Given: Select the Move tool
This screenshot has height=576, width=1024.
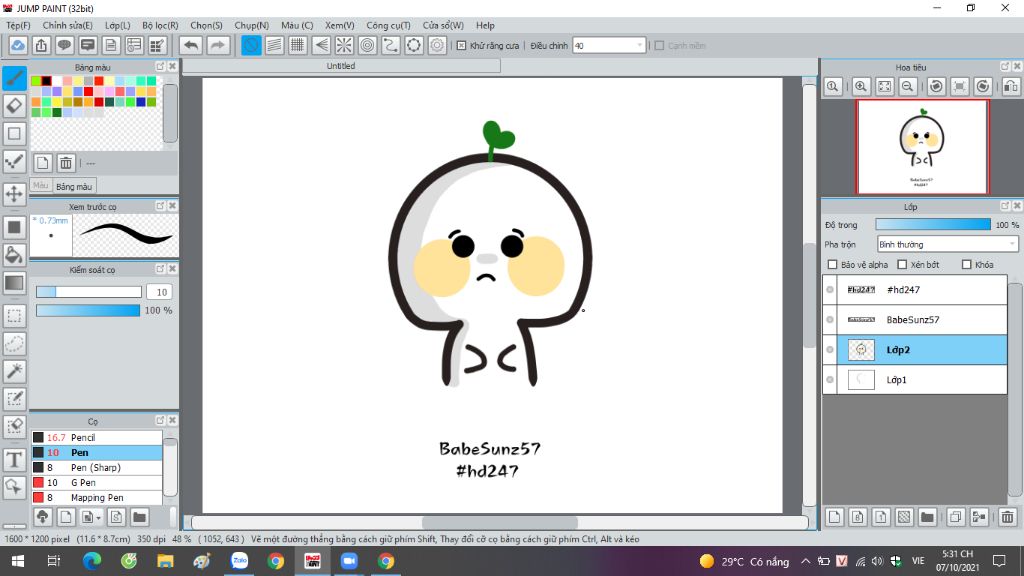Looking at the screenshot, I should (x=14, y=193).
